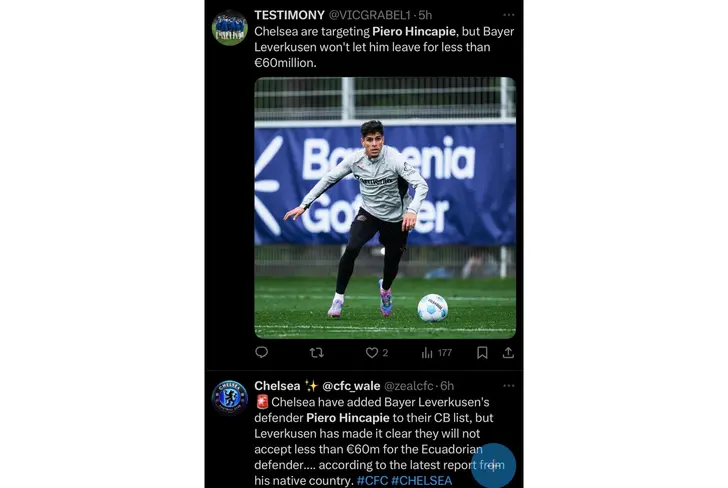This screenshot has height=488, width=728.
Task: Share the TESTIMONY tweet
Action: (x=508, y=353)
